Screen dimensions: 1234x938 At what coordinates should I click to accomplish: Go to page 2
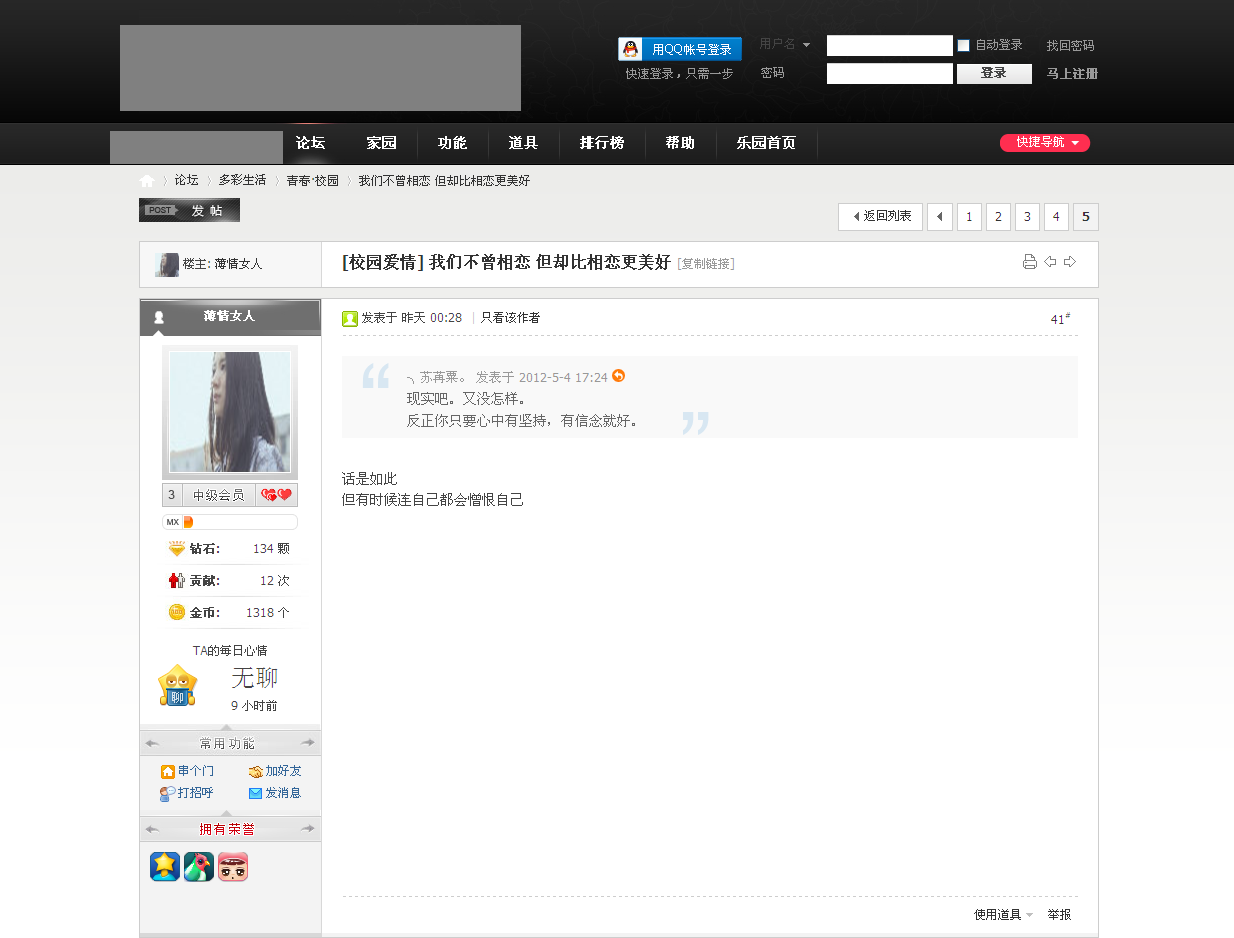(998, 216)
